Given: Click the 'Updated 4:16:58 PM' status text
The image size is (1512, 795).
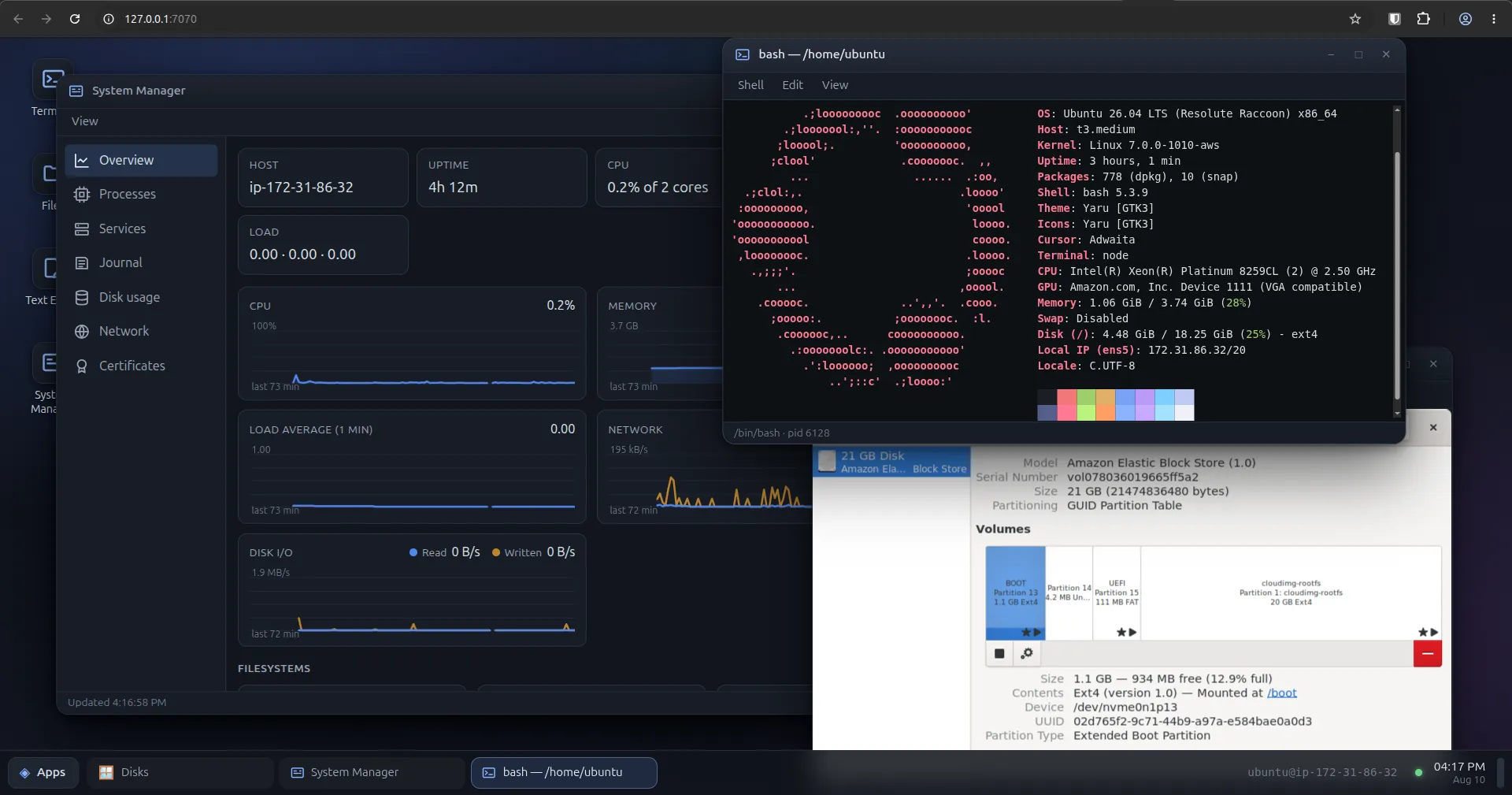Looking at the screenshot, I should point(117,702).
